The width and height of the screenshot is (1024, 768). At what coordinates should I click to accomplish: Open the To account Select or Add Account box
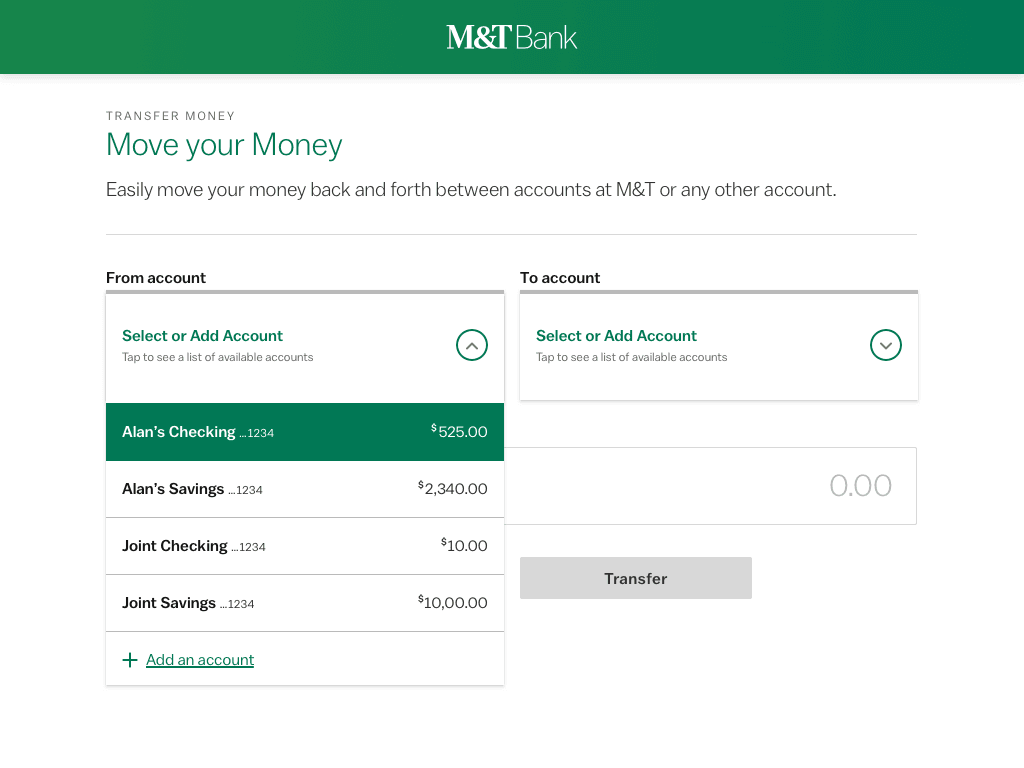pyautogui.click(x=719, y=345)
